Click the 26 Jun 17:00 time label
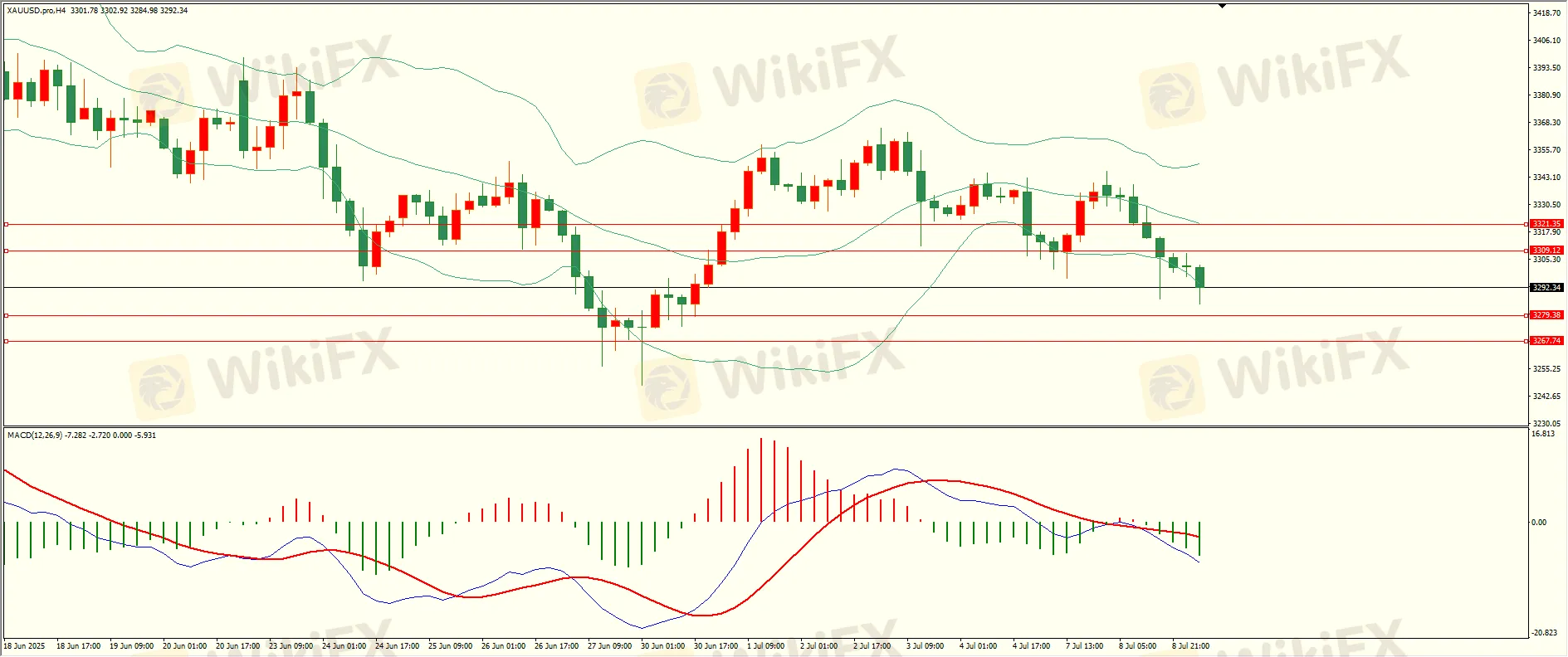This screenshot has height=657, width=1568. pyautogui.click(x=557, y=646)
